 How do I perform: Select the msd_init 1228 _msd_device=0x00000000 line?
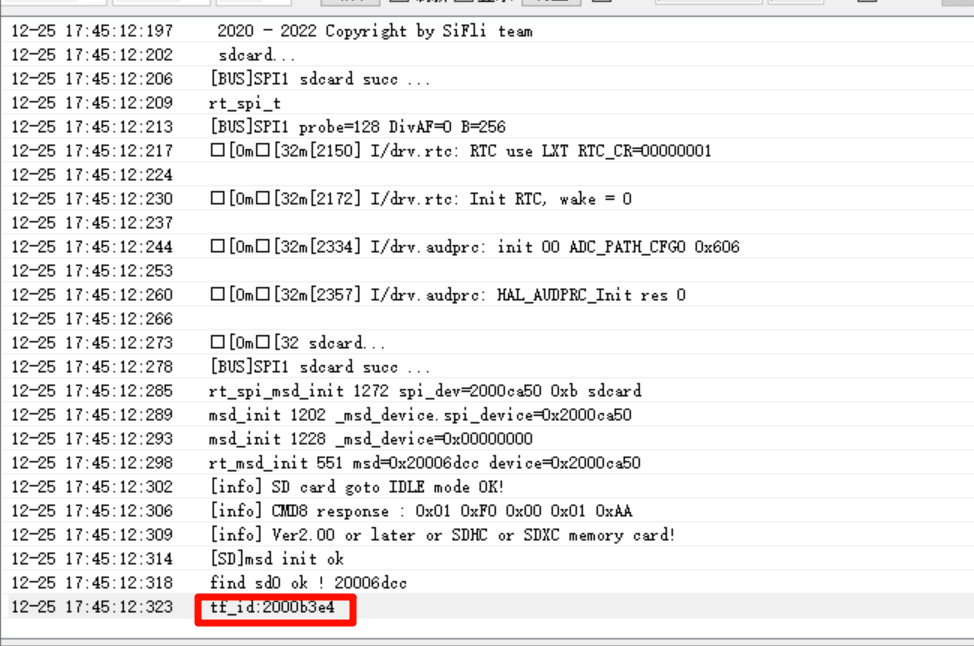coord(370,439)
